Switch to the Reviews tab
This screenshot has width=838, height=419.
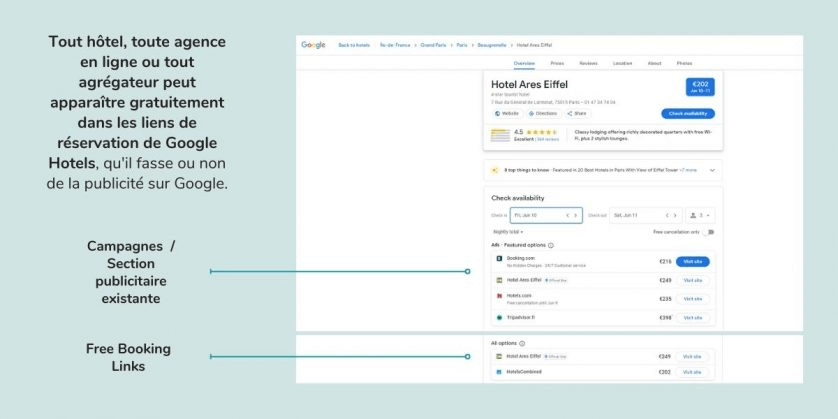[588, 63]
